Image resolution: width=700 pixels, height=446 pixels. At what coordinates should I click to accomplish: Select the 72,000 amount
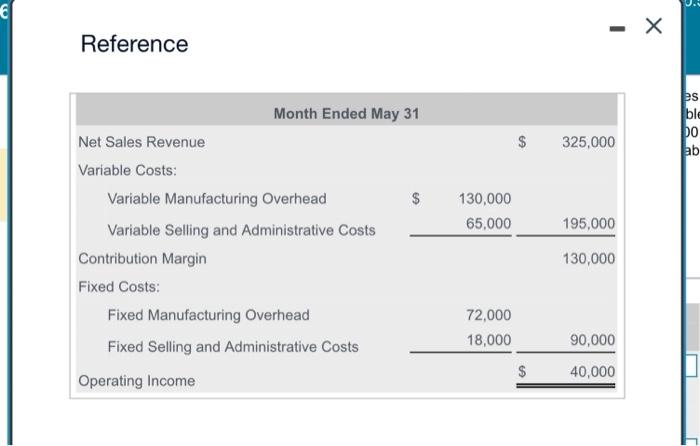pyautogui.click(x=489, y=315)
